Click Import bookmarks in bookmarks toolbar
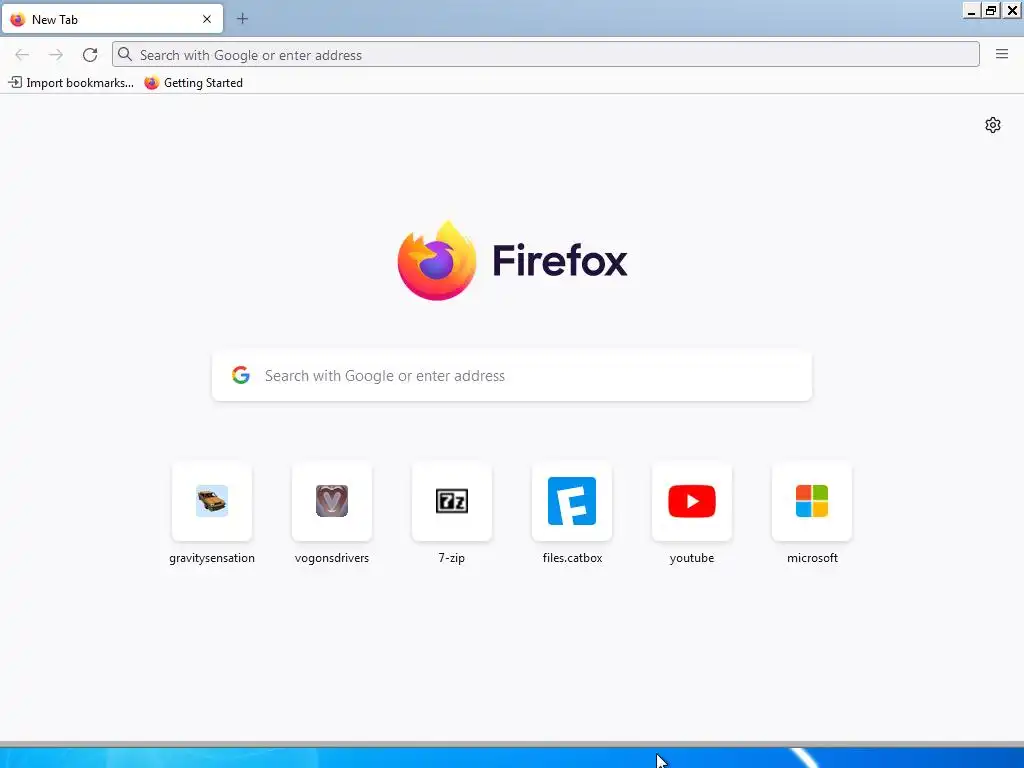1024x768 pixels. (x=71, y=83)
